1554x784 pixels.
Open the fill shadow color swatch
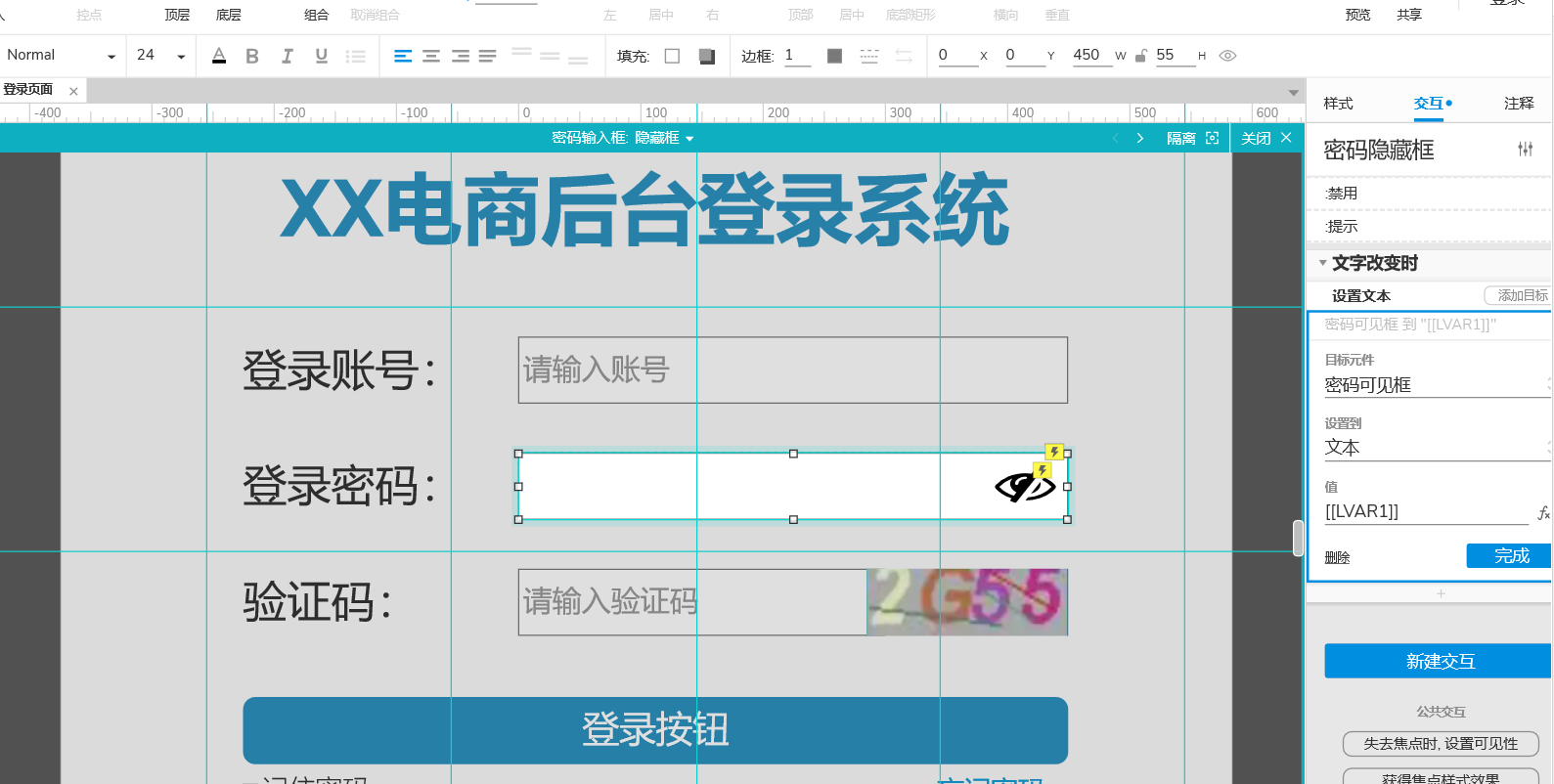(x=707, y=56)
